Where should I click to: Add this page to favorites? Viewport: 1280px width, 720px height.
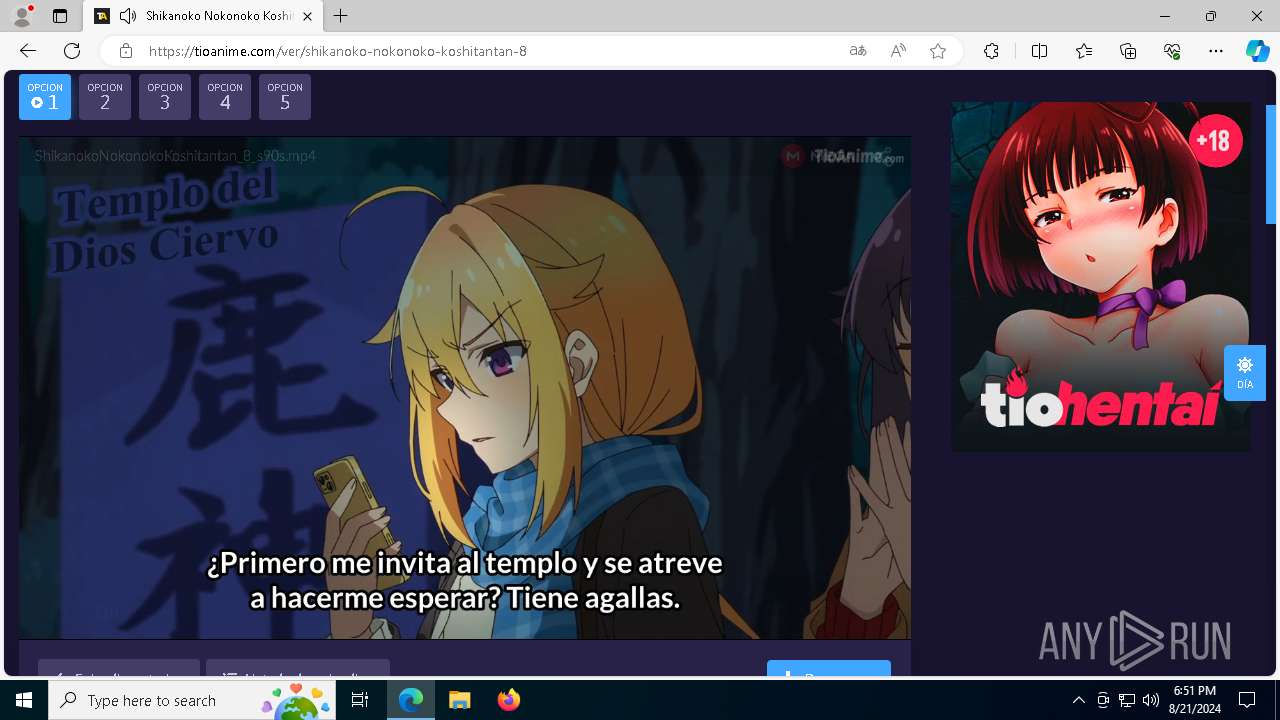pyautogui.click(x=938, y=51)
